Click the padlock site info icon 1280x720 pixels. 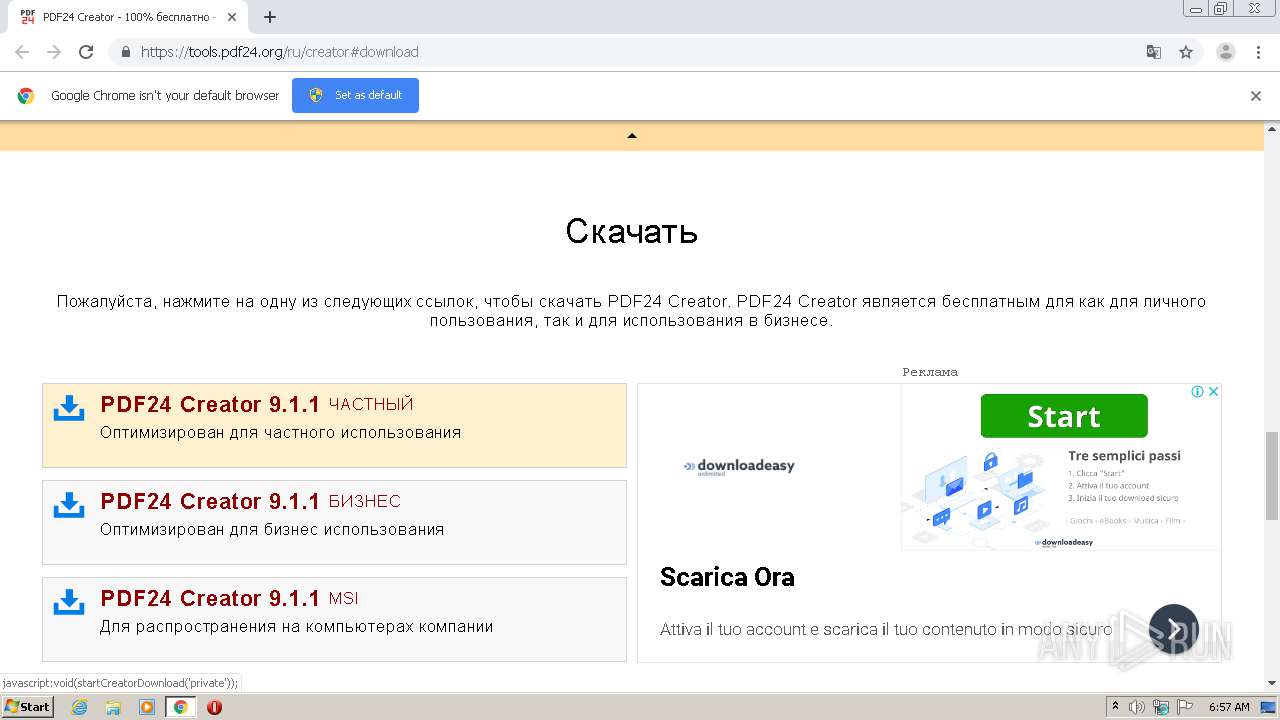pos(126,52)
